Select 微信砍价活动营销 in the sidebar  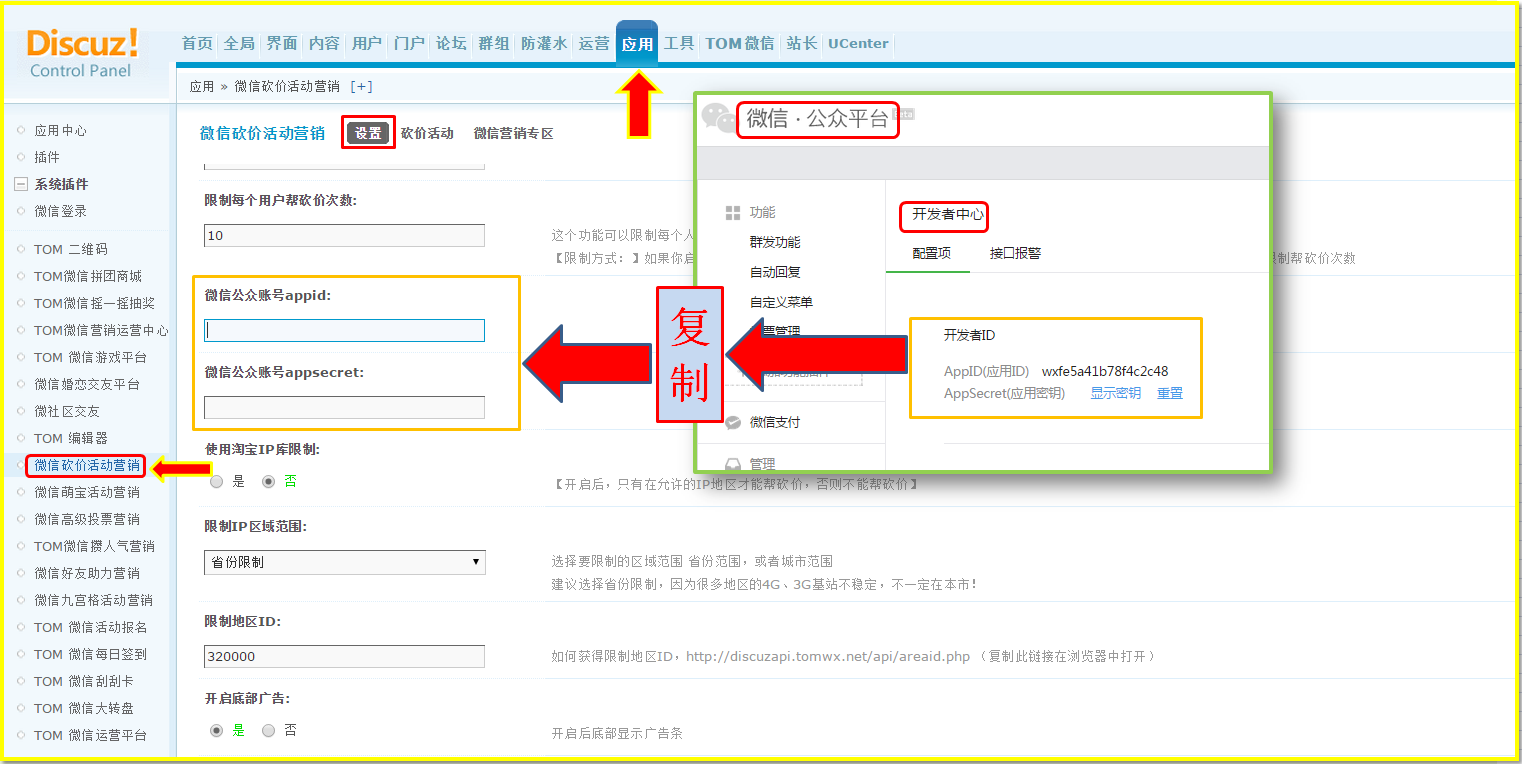point(87,465)
